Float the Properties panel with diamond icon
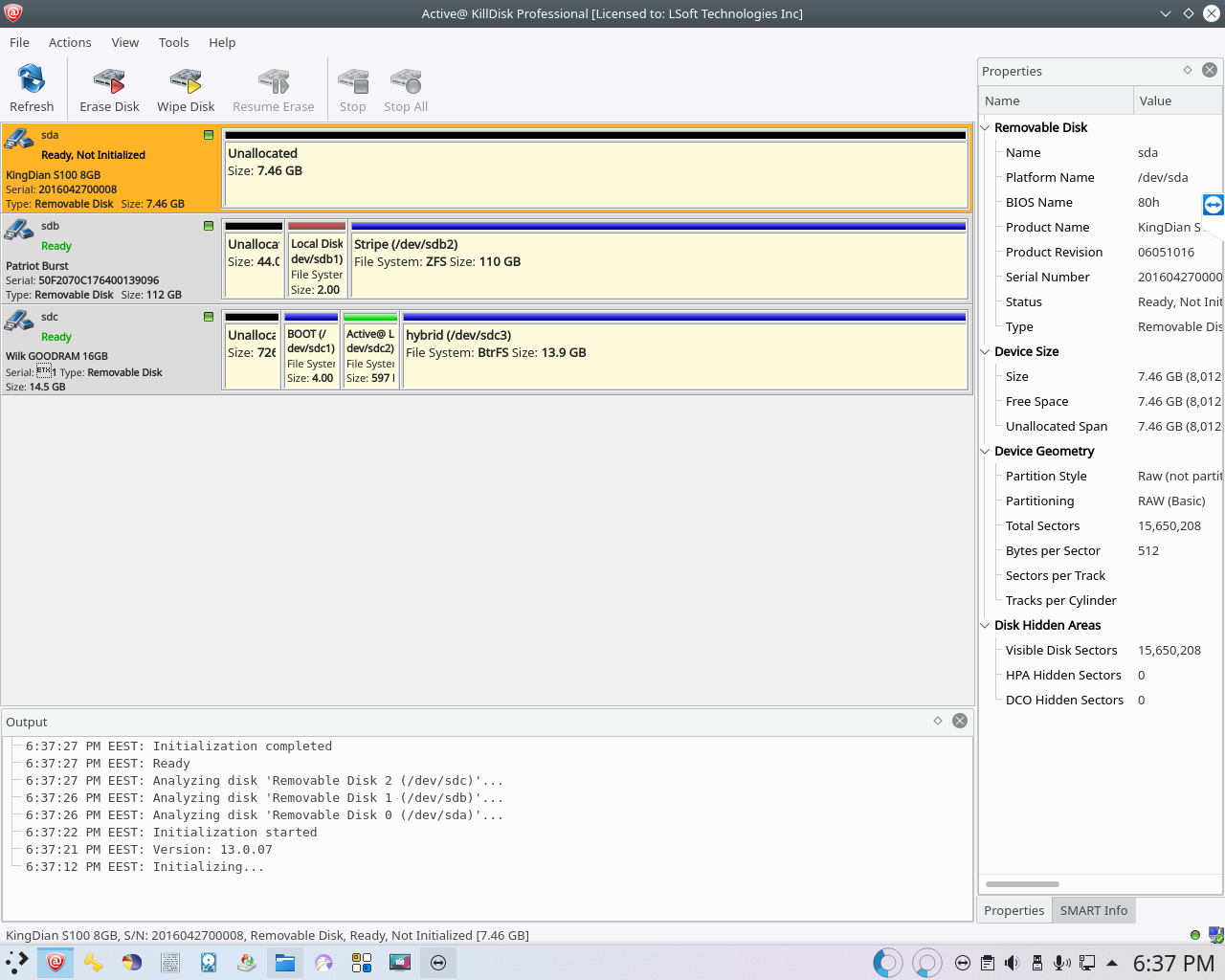Viewport: 1225px width, 980px height. (1188, 70)
